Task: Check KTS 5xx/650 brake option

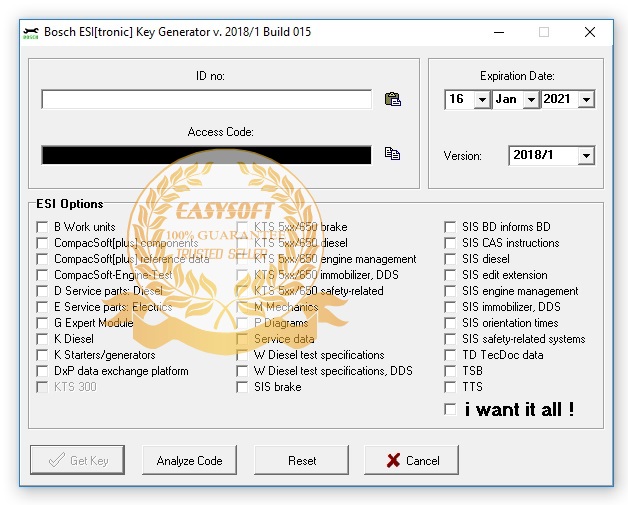Action: click(x=242, y=227)
